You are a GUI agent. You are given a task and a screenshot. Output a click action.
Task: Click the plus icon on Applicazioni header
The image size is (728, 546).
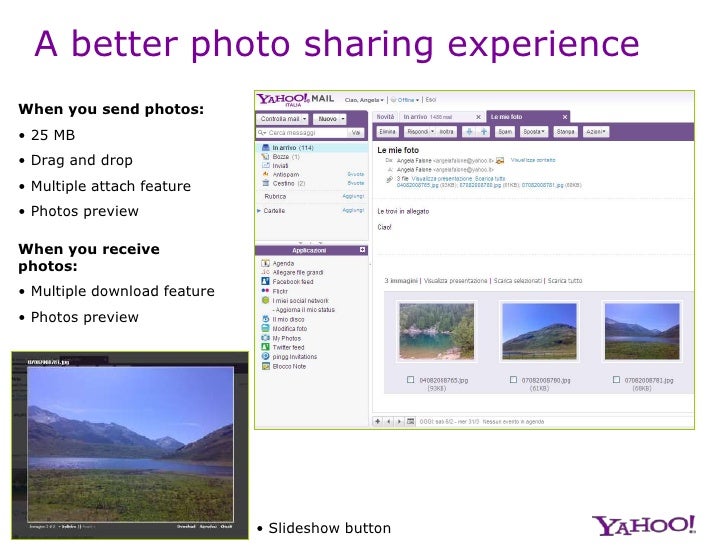tap(363, 250)
